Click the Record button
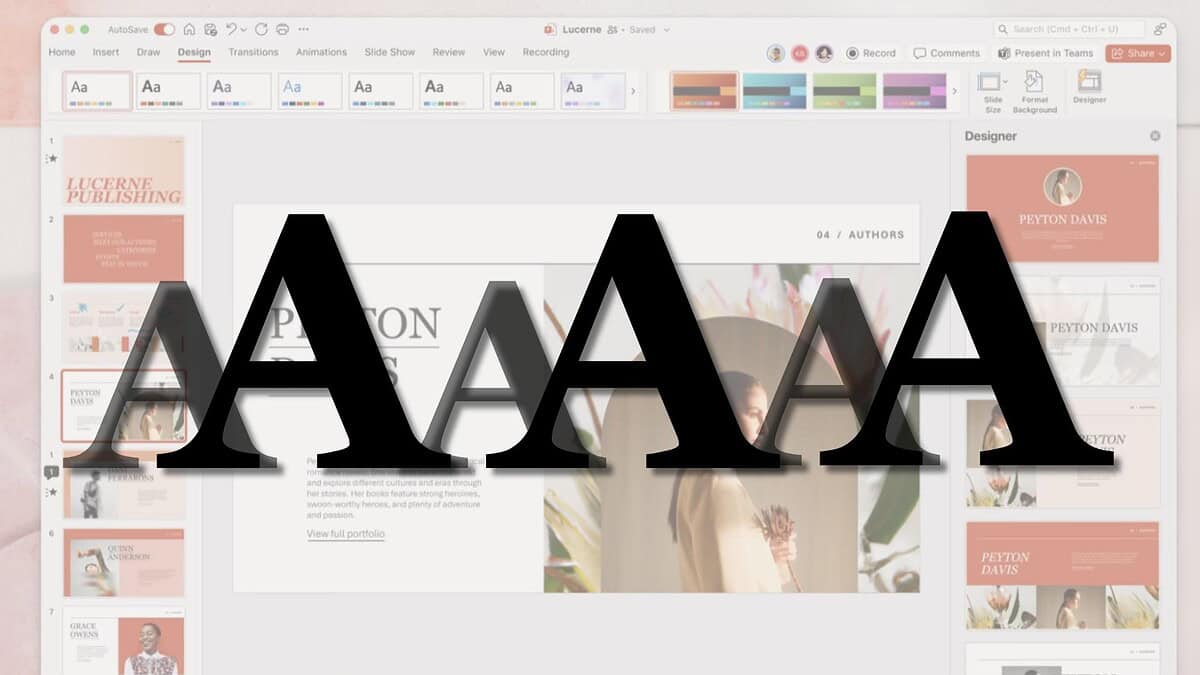The image size is (1200, 675). coord(871,53)
